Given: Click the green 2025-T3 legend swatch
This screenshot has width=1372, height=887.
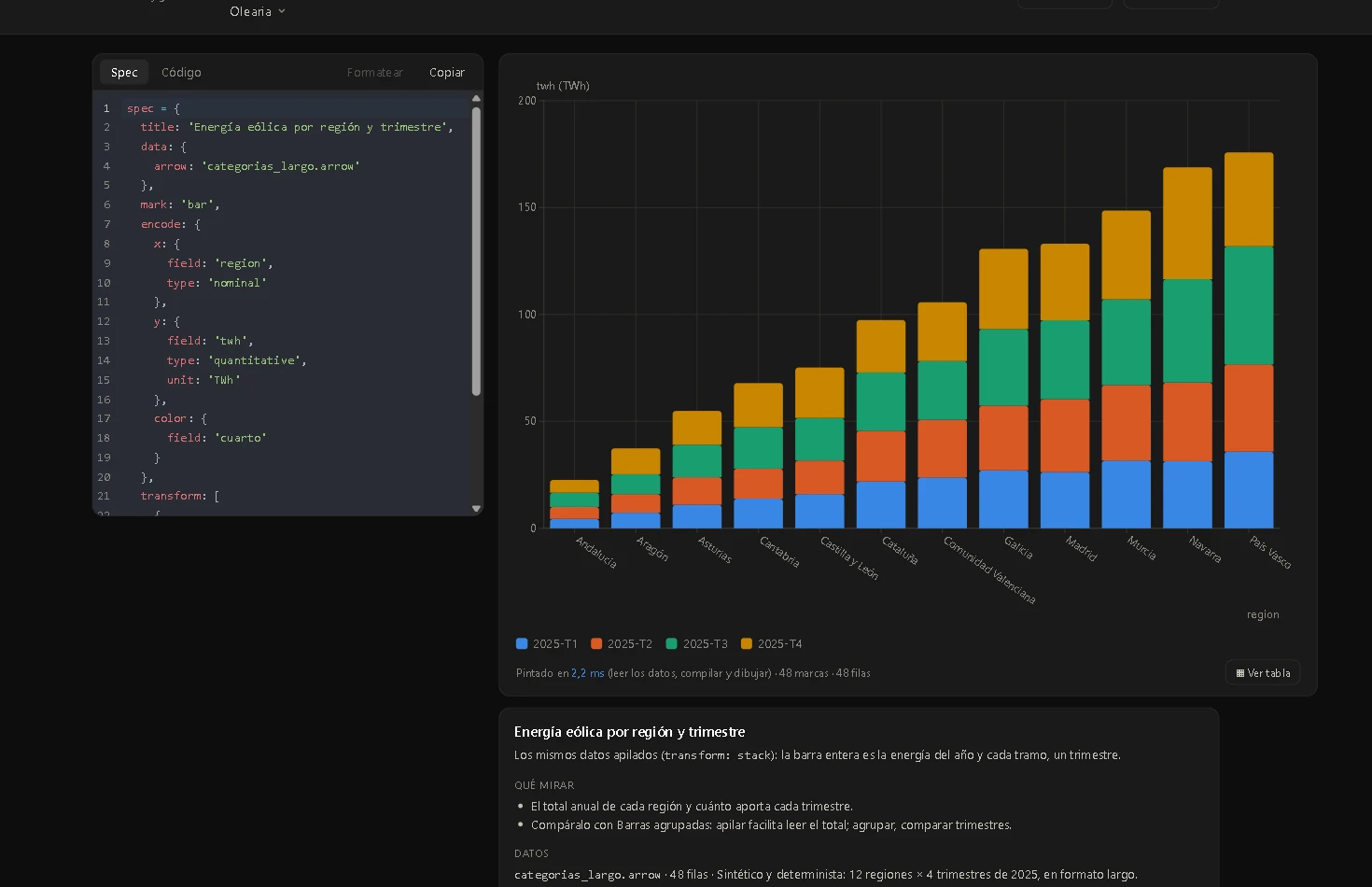Looking at the screenshot, I should (x=671, y=644).
